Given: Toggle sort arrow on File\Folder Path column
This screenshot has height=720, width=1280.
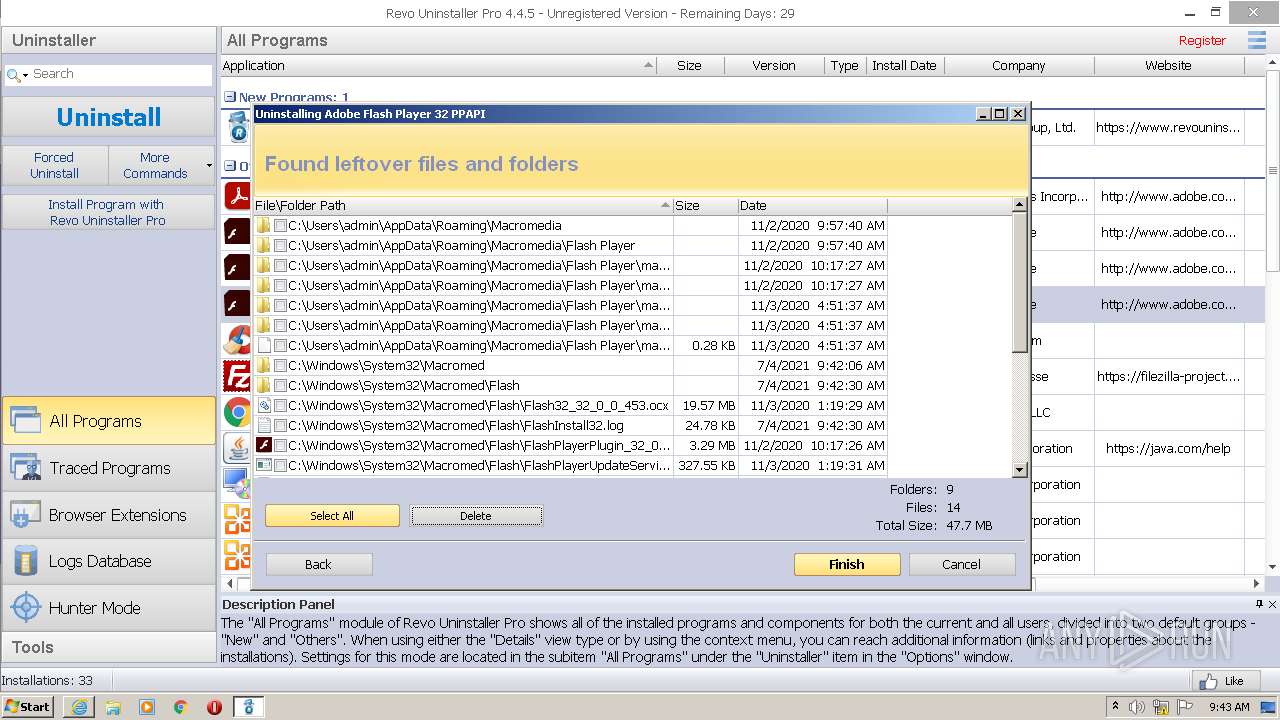Looking at the screenshot, I should click(x=665, y=205).
